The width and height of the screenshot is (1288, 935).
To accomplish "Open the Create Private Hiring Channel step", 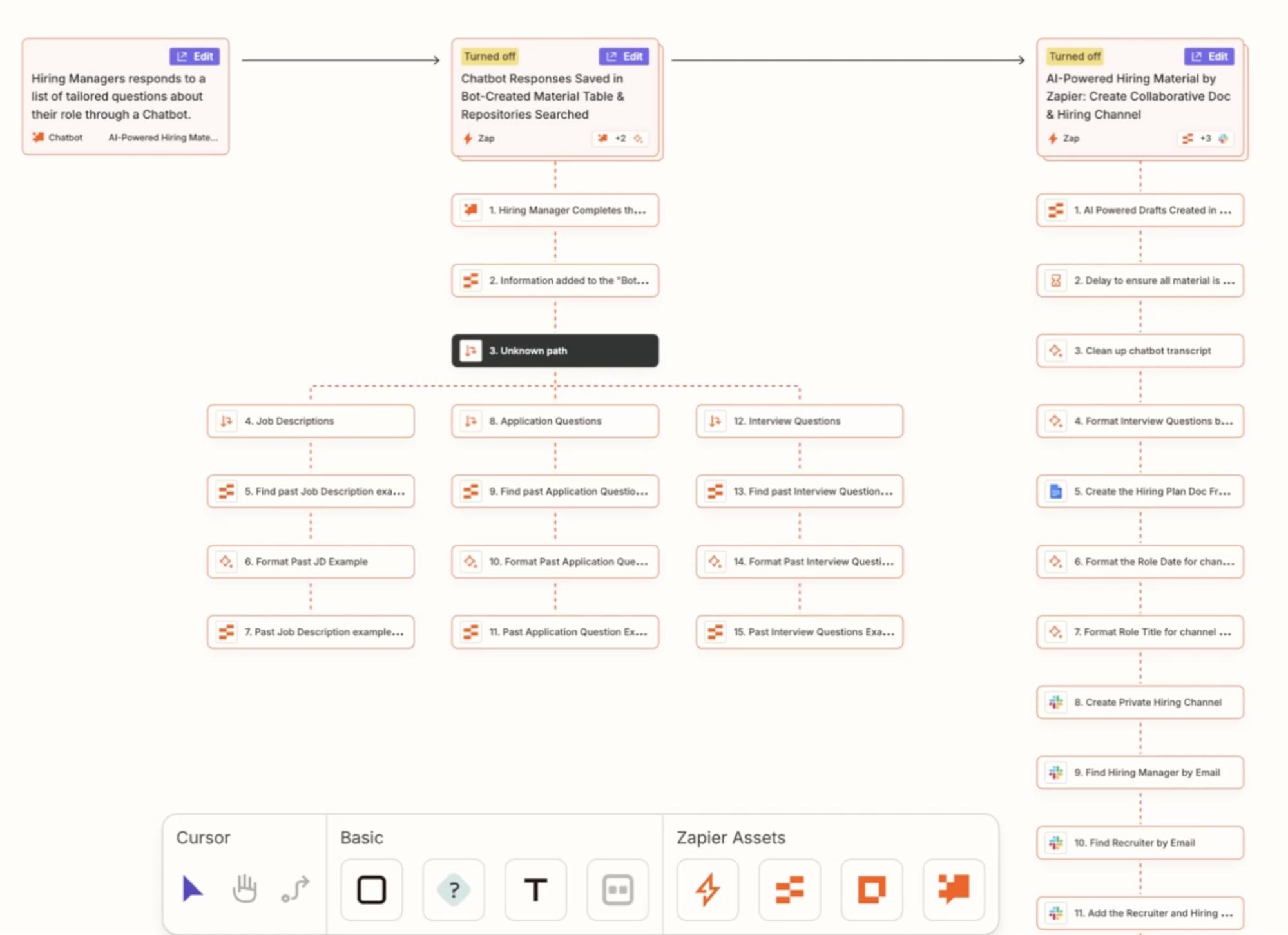I will click(1139, 702).
